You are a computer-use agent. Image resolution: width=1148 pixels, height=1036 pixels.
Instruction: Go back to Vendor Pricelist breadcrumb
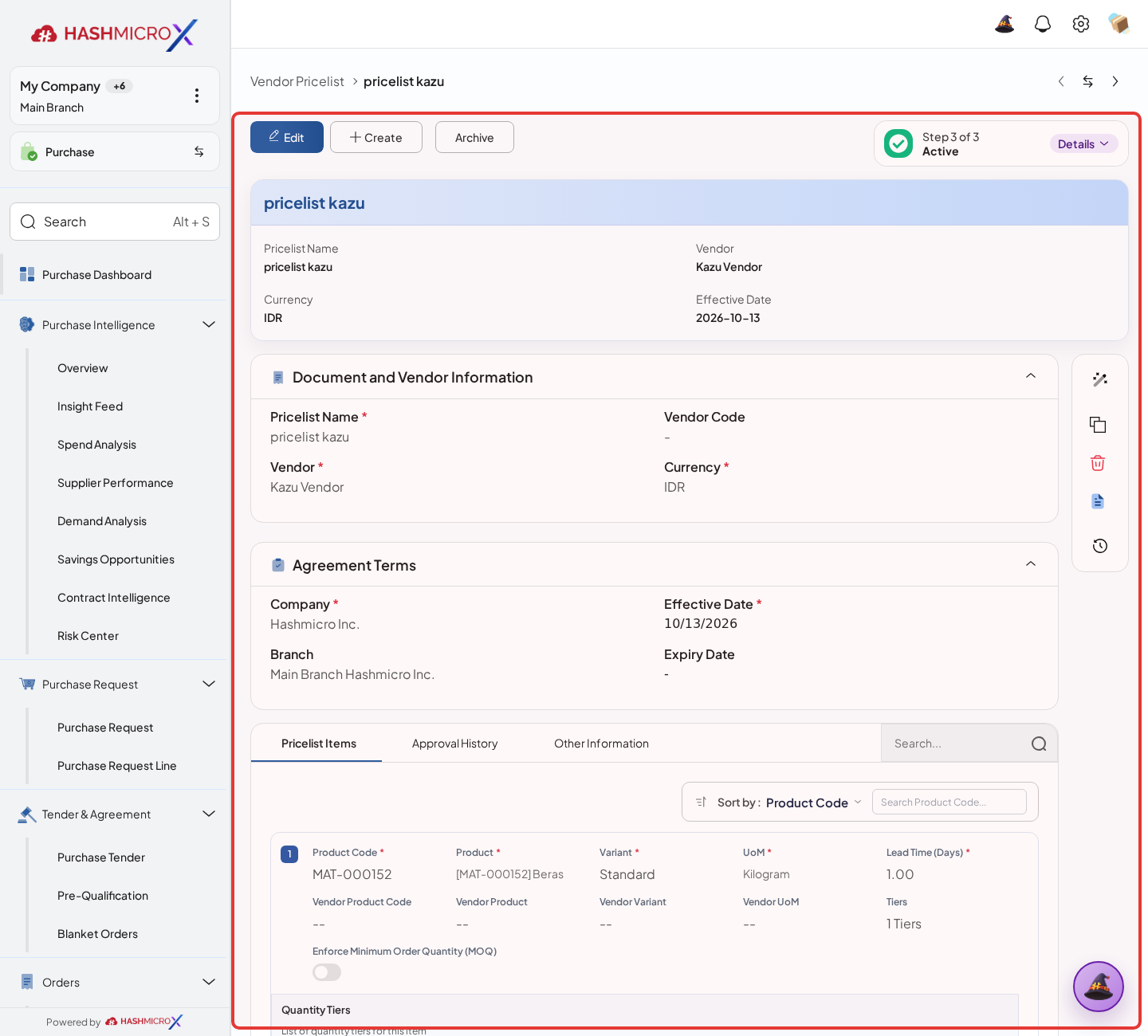coord(297,81)
